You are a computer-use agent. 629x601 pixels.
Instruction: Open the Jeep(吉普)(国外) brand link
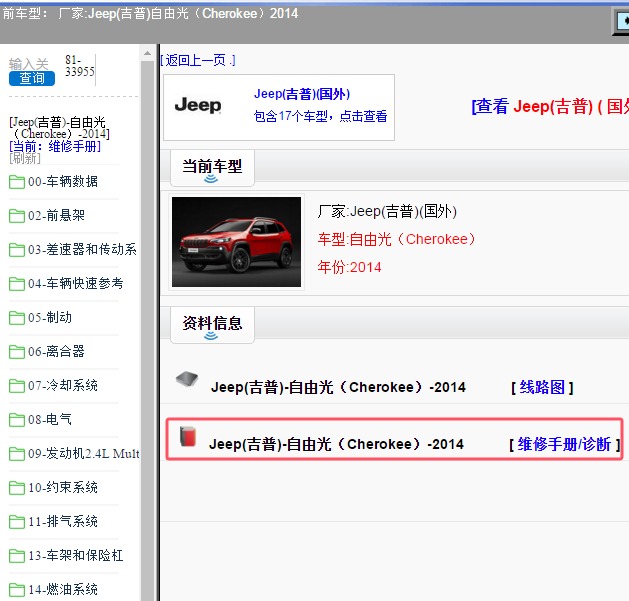pos(302,94)
